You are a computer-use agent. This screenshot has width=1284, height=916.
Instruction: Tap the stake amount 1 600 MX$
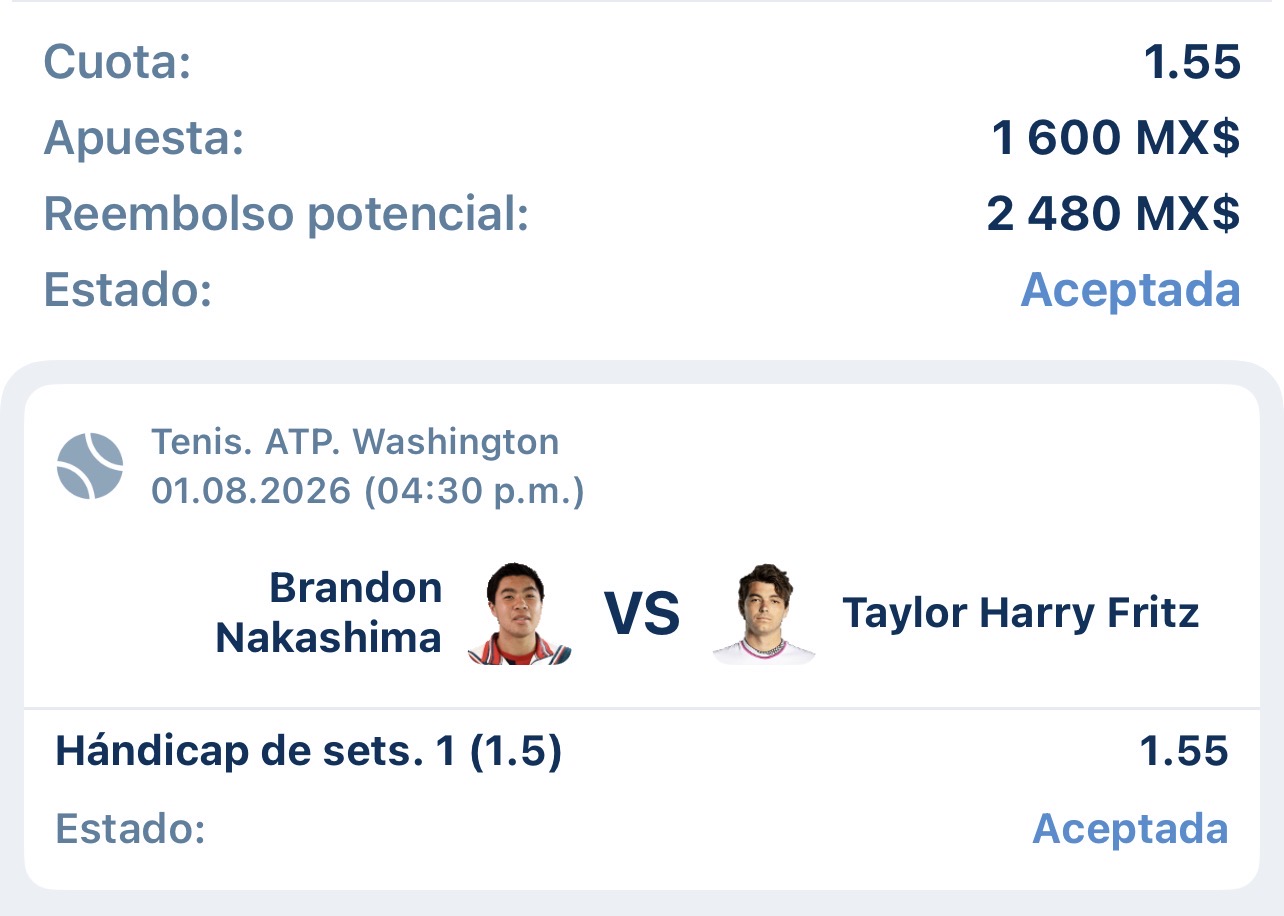1116,138
